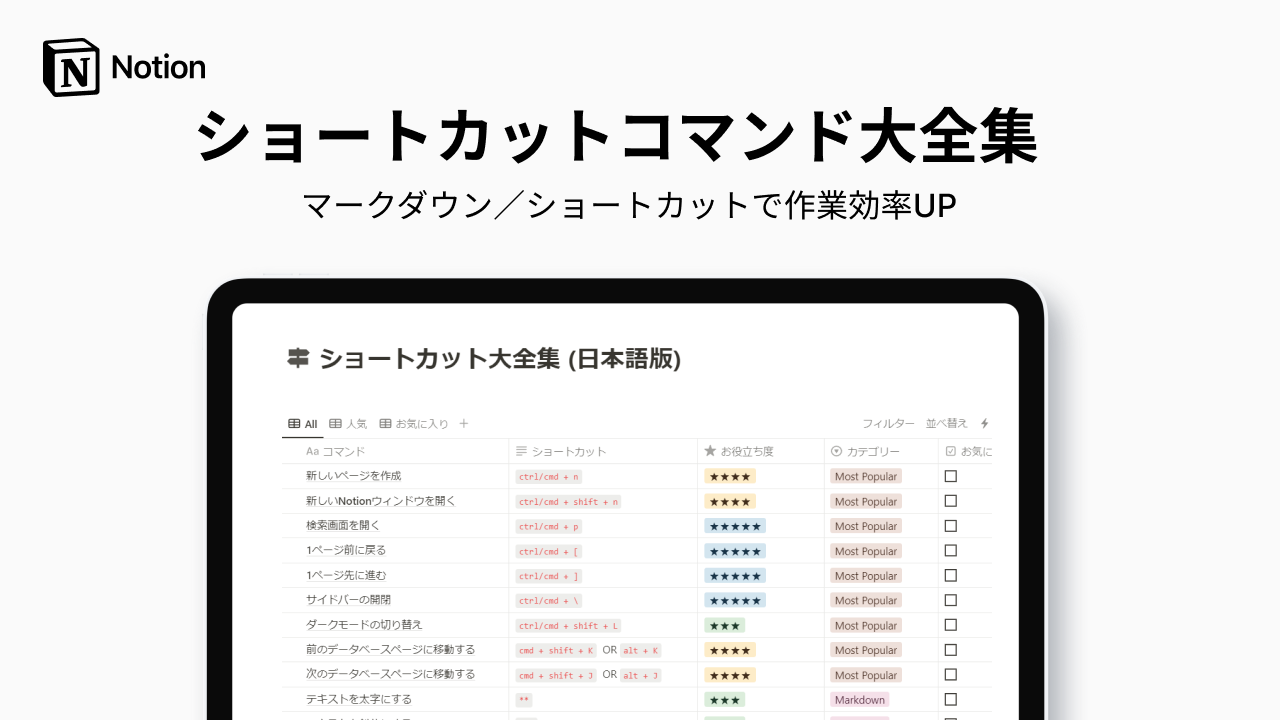Click the ショートカット column text icon

pos(521,451)
